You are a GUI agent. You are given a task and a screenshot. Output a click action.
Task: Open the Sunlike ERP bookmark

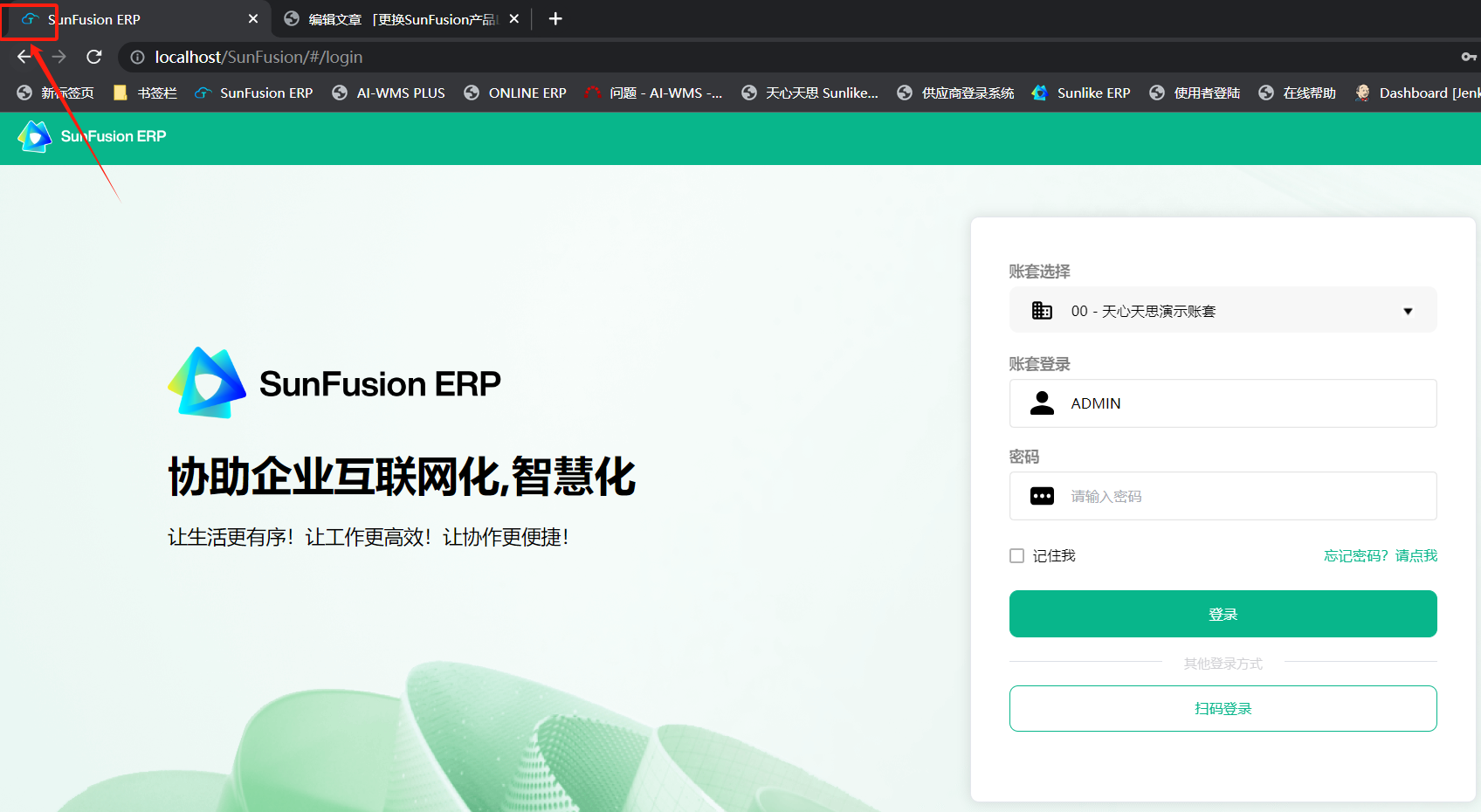tap(1081, 93)
